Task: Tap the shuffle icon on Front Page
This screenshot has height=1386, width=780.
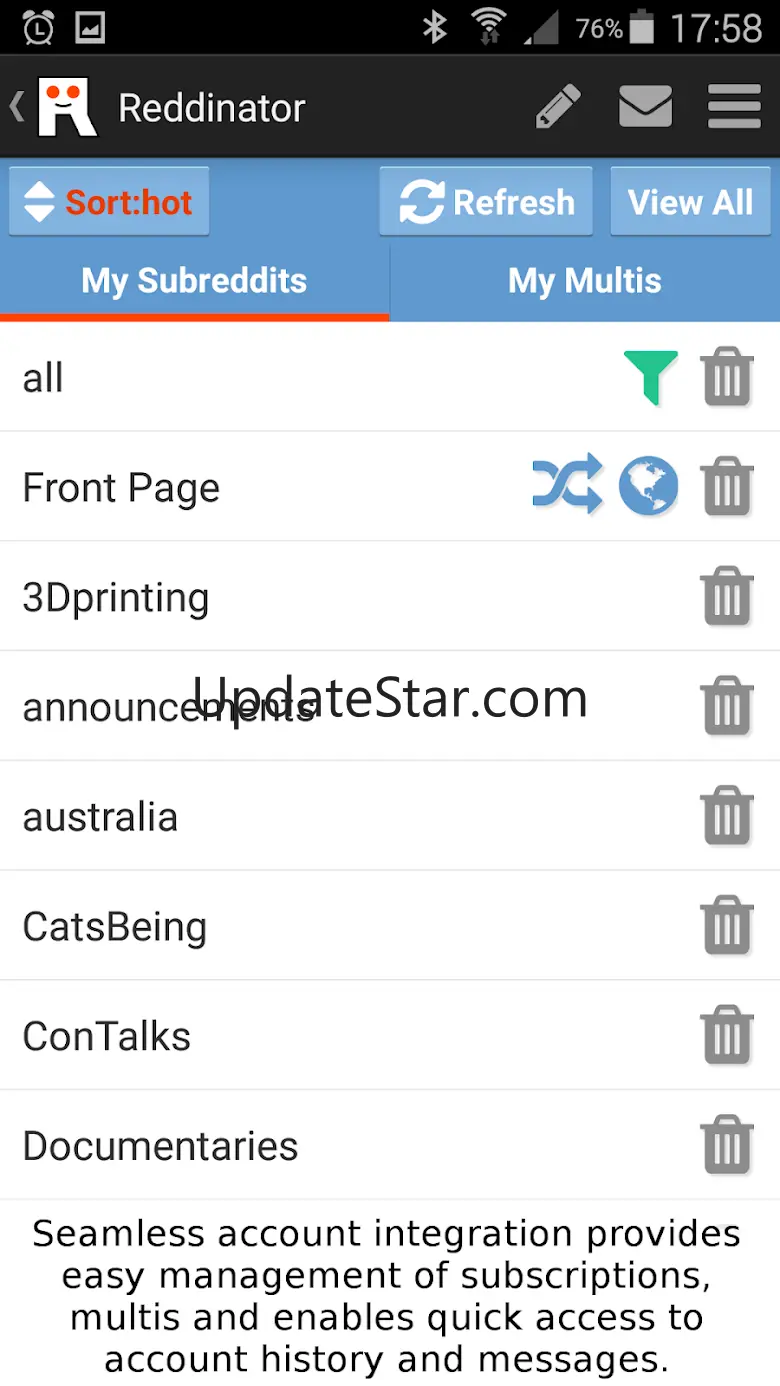Action: 567,486
